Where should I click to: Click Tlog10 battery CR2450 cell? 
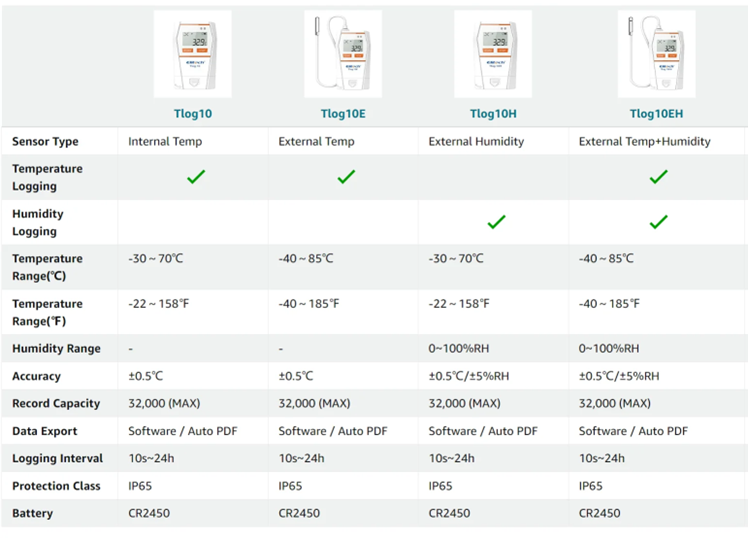[149, 513]
